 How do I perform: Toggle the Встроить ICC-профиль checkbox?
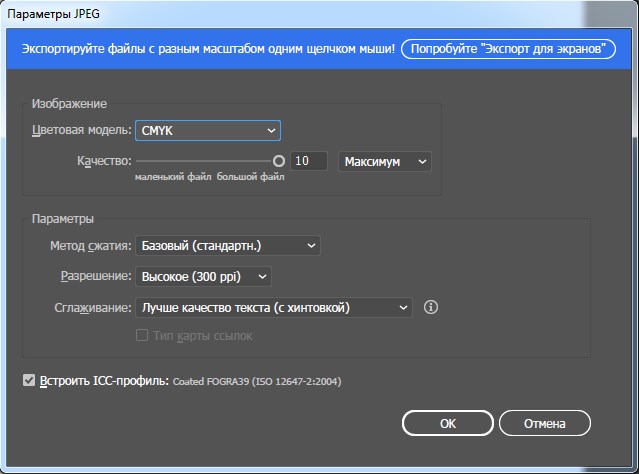pyautogui.click(x=29, y=381)
